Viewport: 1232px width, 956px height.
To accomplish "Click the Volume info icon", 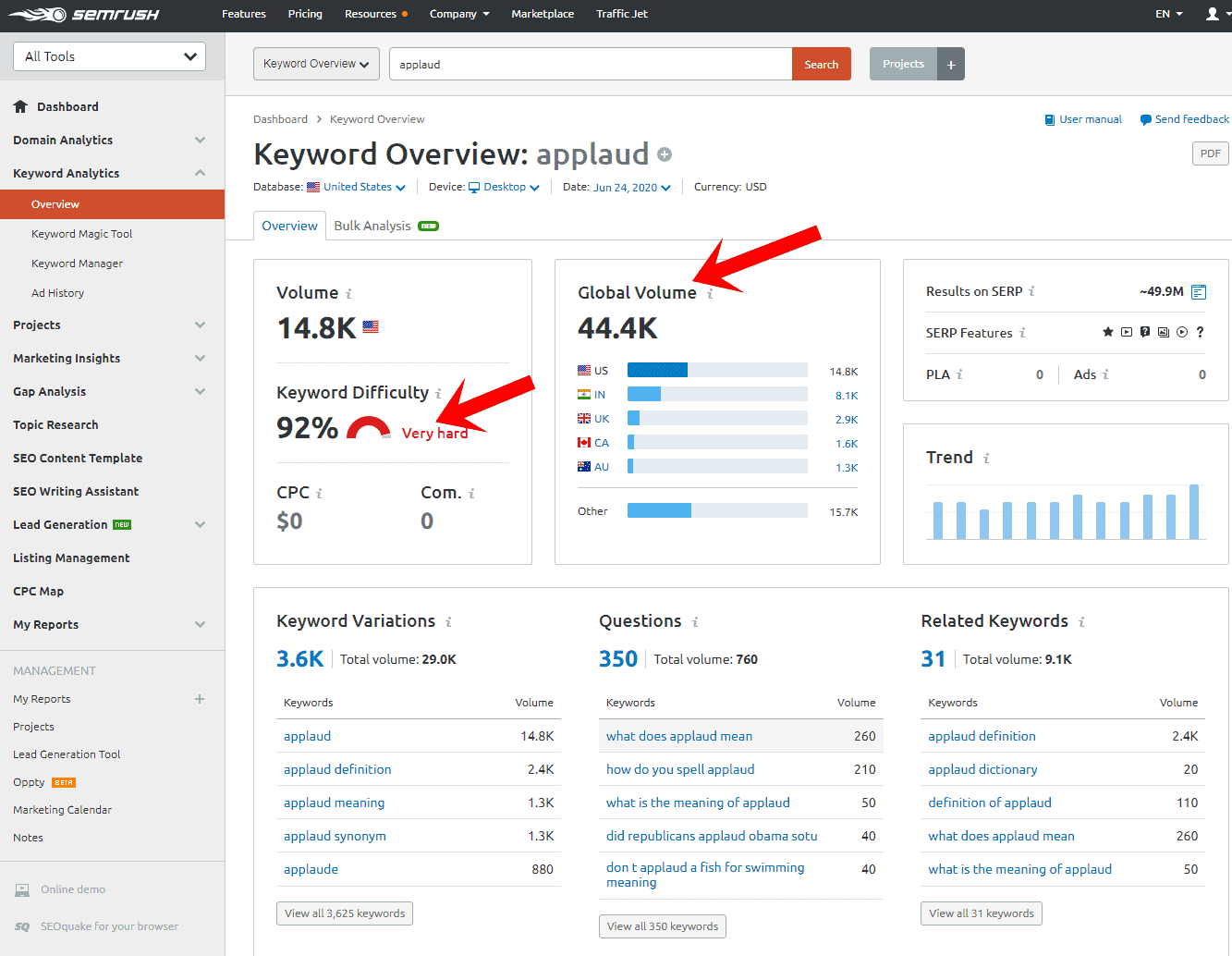I will (348, 294).
